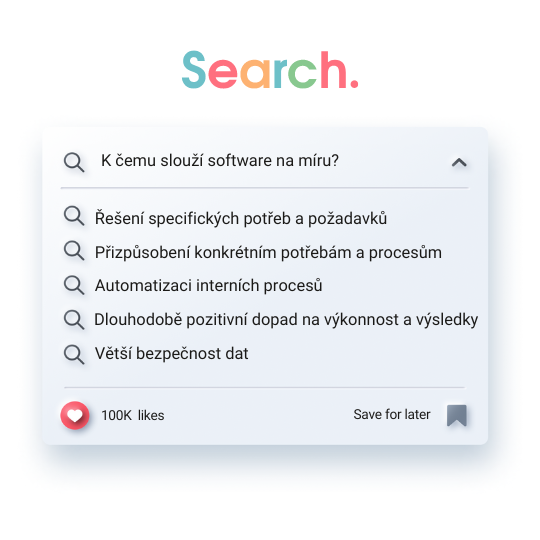Click the colorful Search. logo
The image size is (540, 540).
click(x=270, y=70)
